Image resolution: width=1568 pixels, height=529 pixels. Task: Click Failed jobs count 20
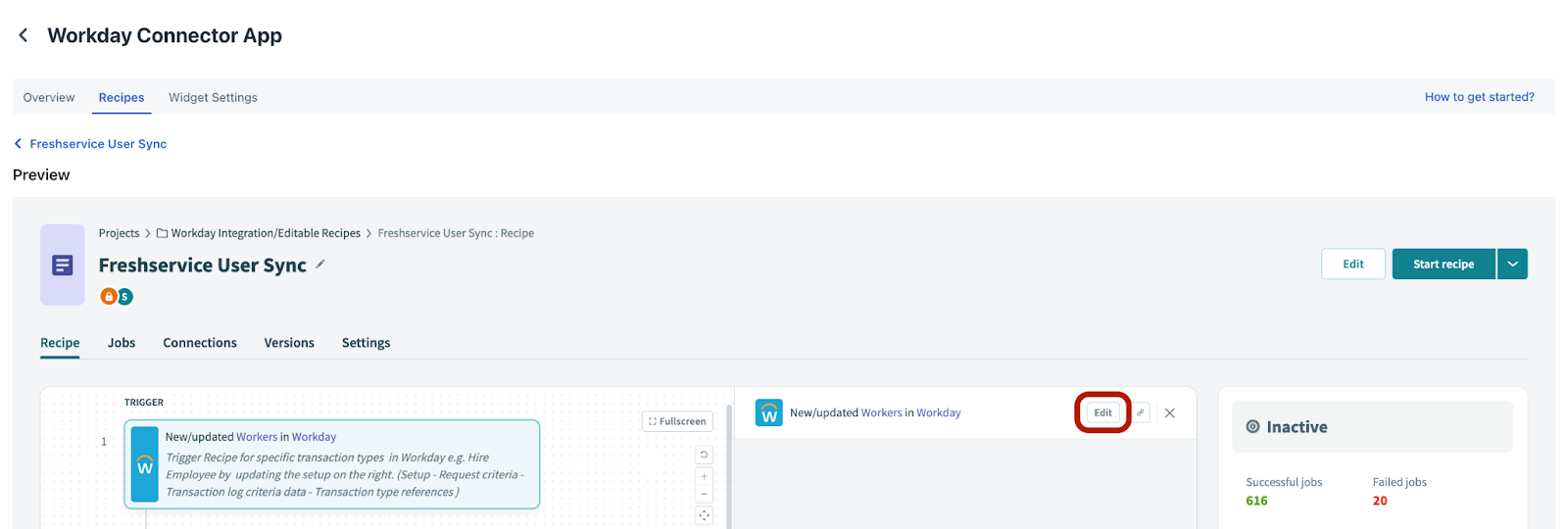1380,501
